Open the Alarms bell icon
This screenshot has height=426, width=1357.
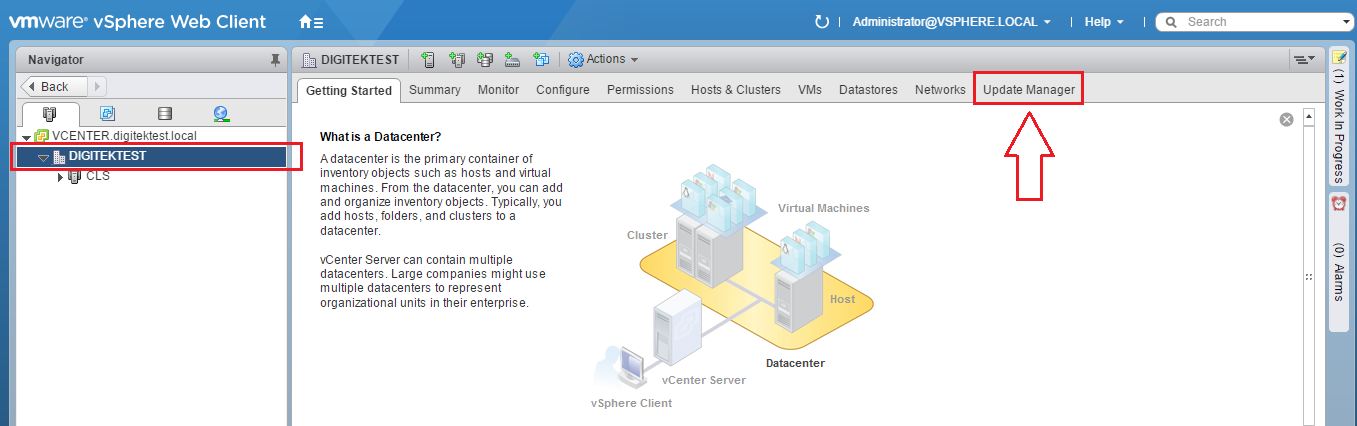[1339, 203]
